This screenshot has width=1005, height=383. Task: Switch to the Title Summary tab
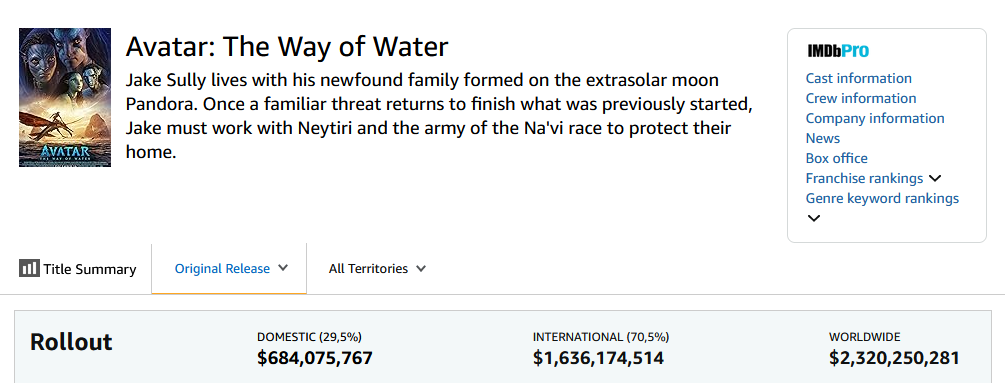pos(78,269)
